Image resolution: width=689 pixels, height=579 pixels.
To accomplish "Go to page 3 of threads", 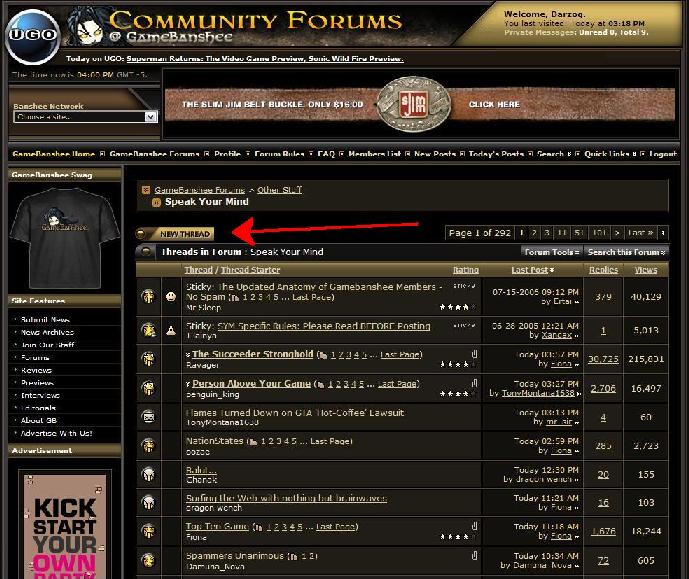I will (x=547, y=233).
